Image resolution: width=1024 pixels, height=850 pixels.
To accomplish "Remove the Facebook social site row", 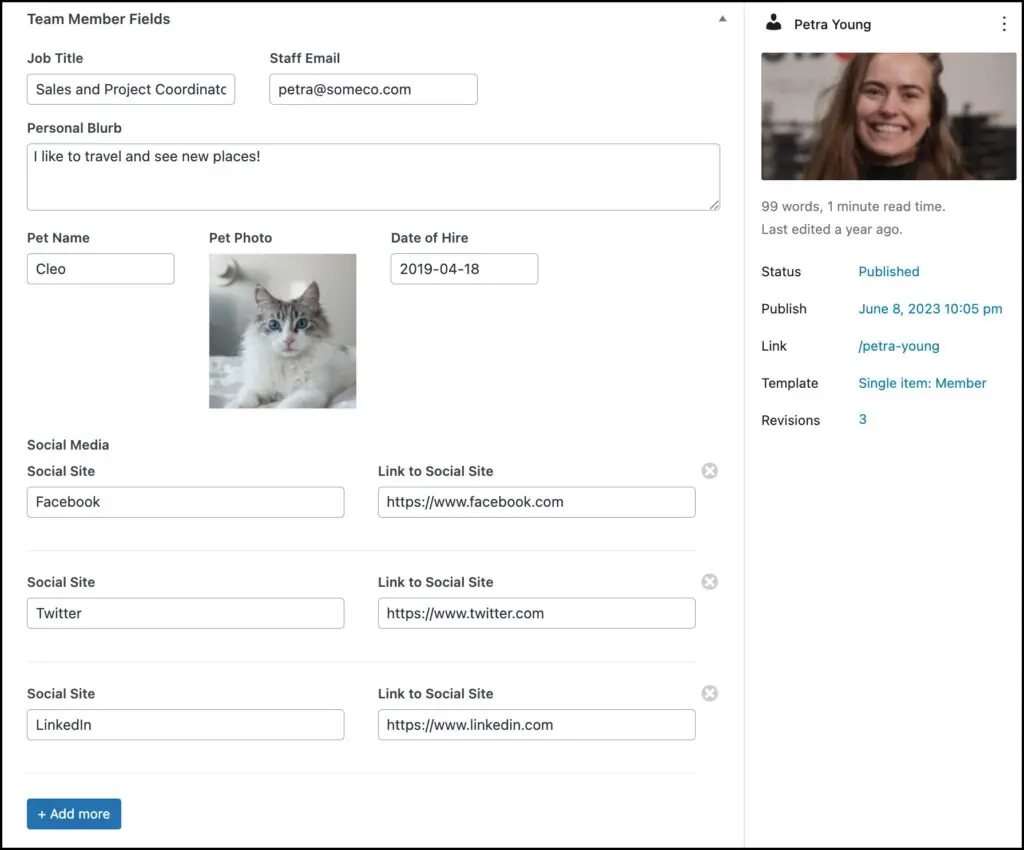I will [x=709, y=471].
